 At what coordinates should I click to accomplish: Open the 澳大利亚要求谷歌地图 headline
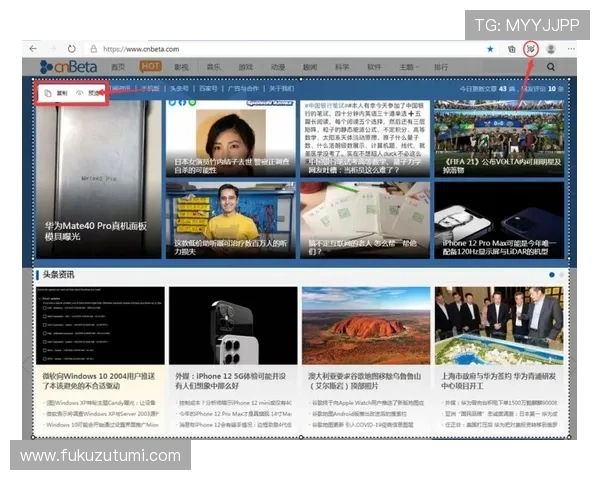coord(365,381)
